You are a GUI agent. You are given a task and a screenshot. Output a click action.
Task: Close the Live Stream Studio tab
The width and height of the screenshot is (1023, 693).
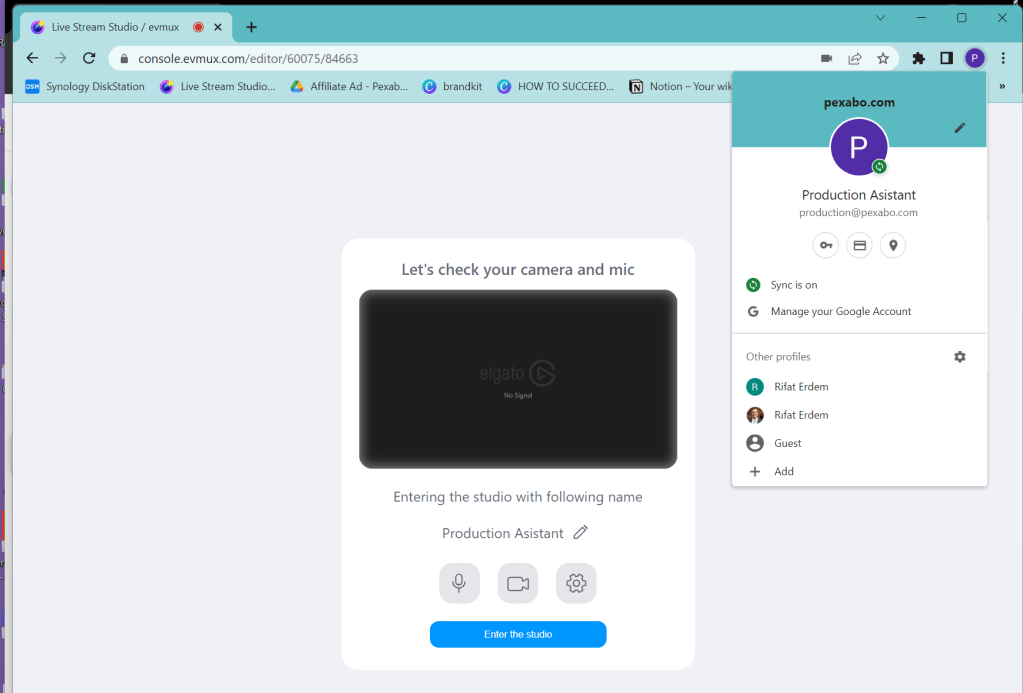coord(218,27)
